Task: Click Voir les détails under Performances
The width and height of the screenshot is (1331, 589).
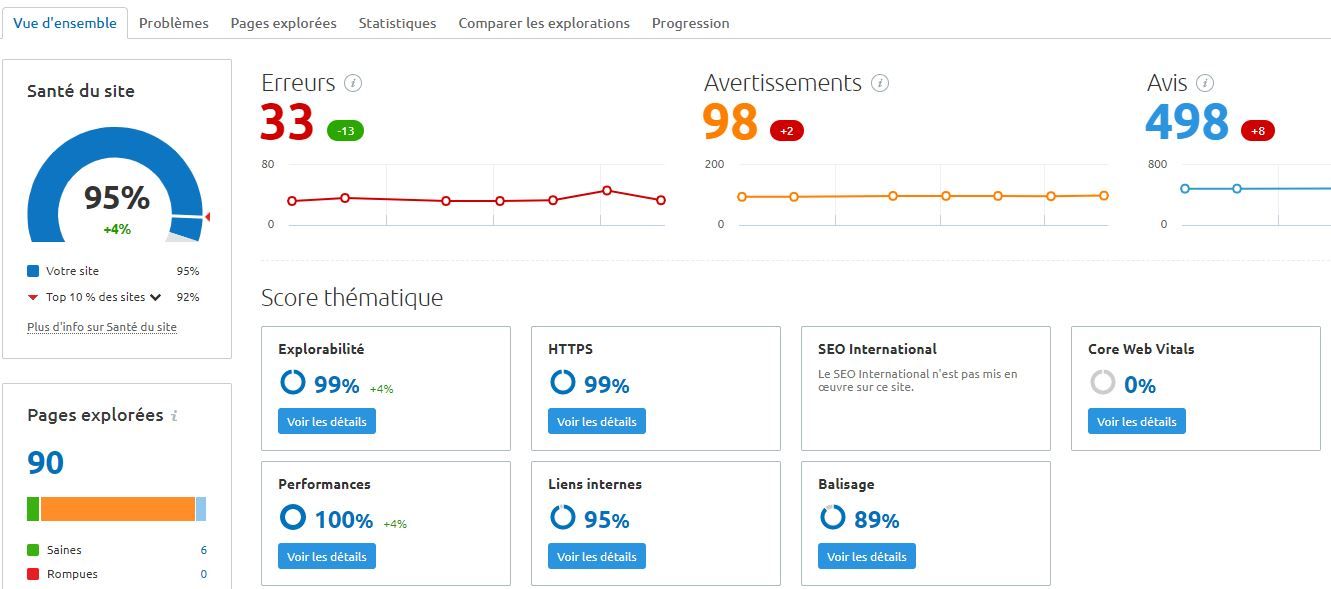Action: 327,556
